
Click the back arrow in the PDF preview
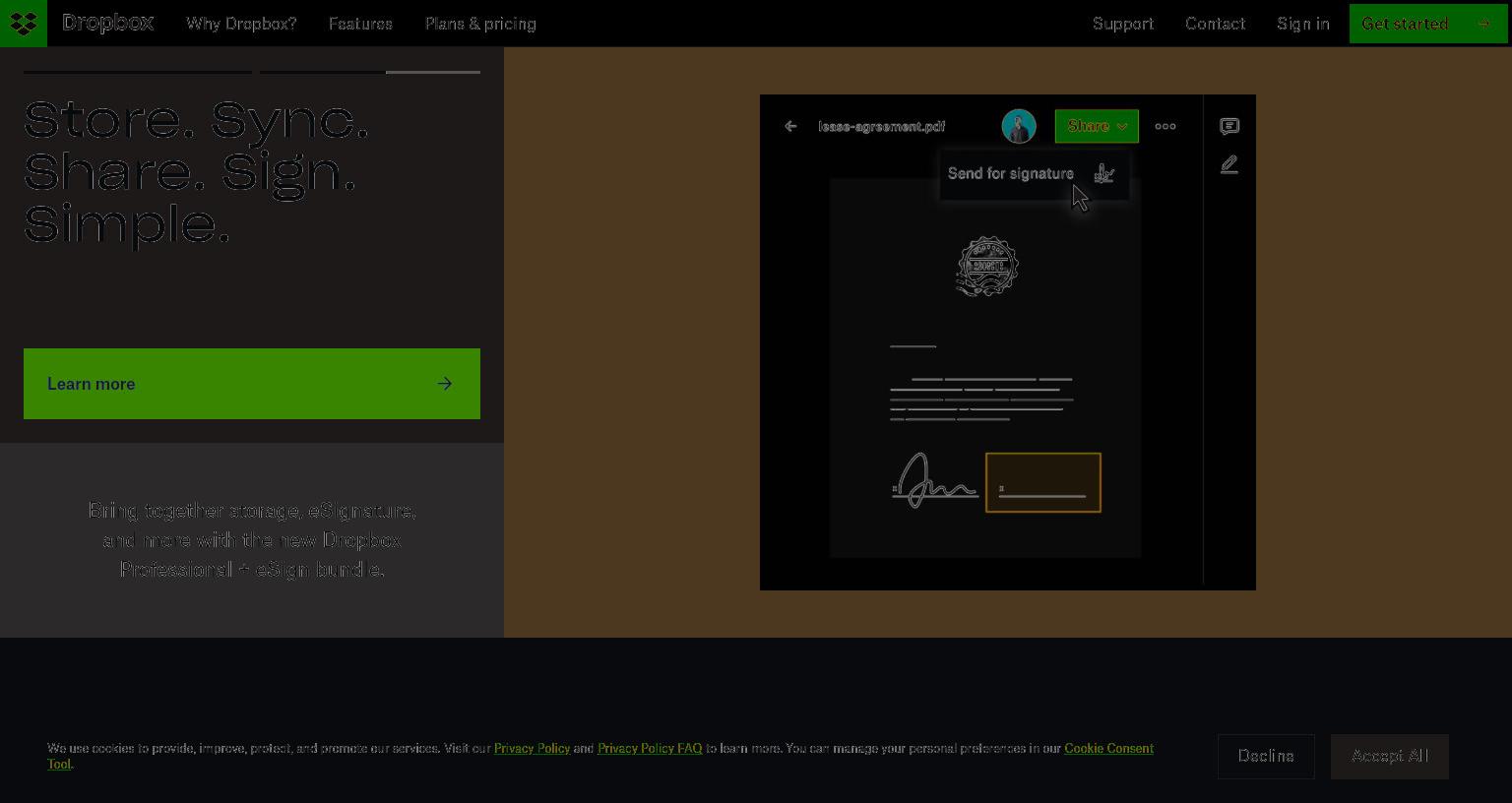790,126
